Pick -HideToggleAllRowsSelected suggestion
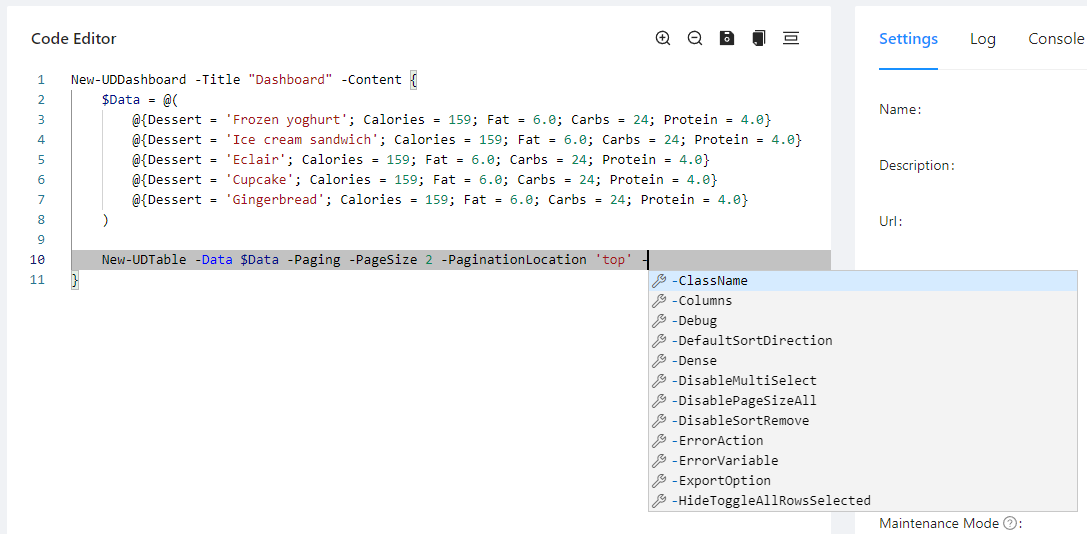The width and height of the screenshot is (1087, 534). pos(771,501)
